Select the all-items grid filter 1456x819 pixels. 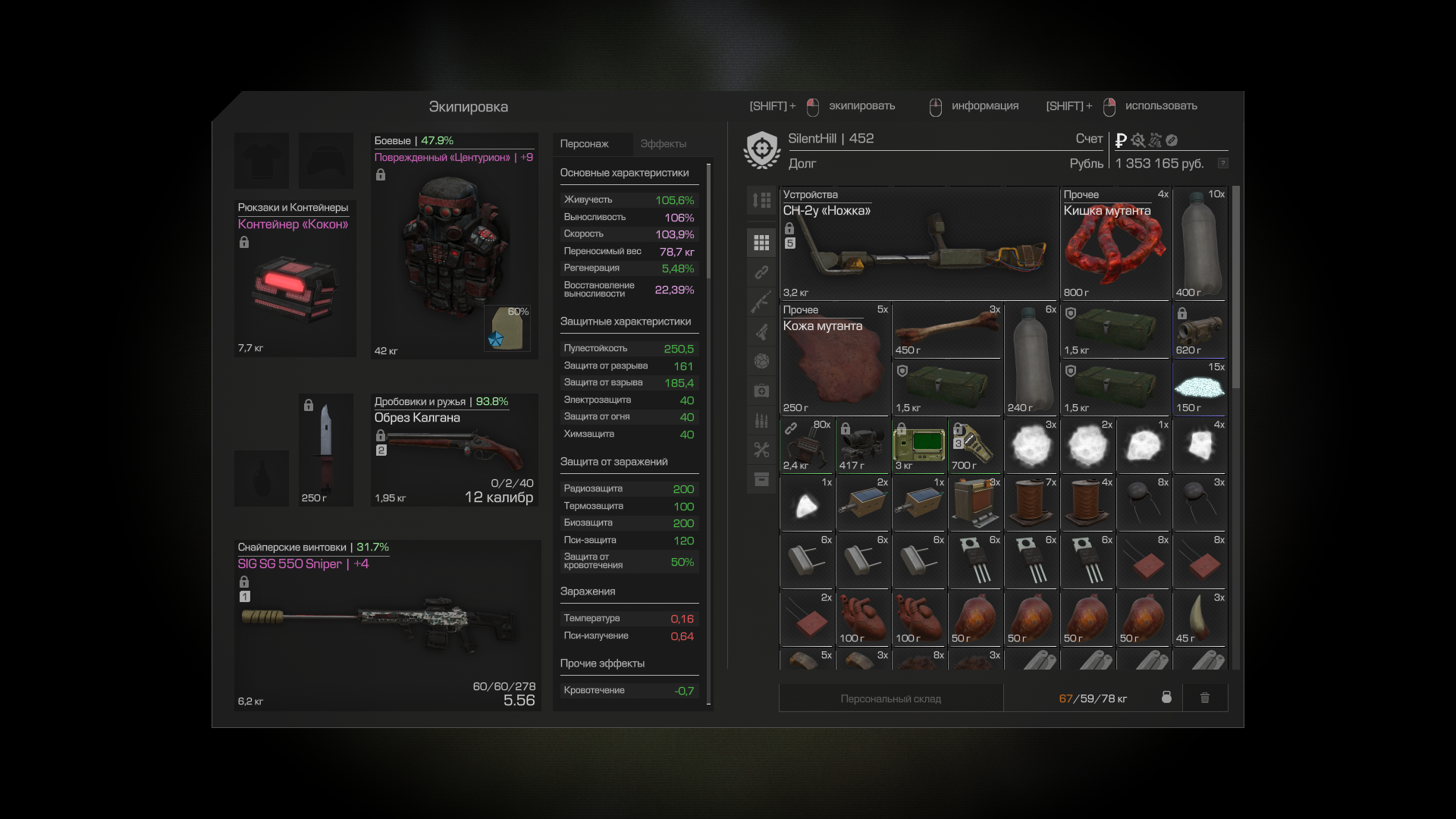(x=761, y=243)
